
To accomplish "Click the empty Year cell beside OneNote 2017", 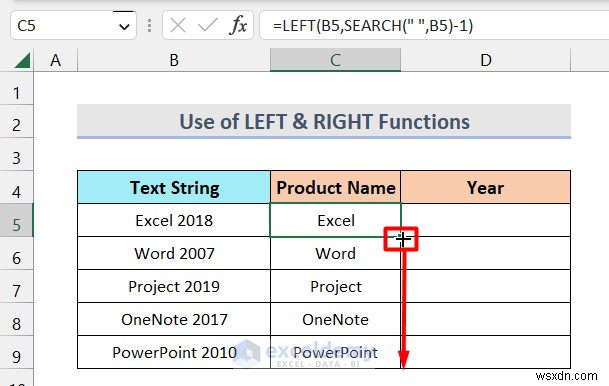I will click(485, 319).
